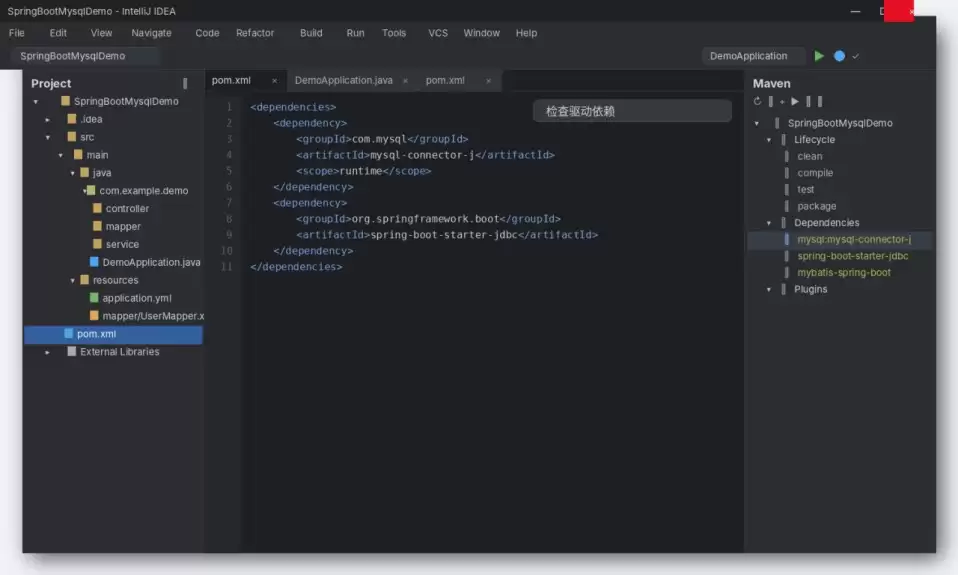Open the Run menu
958x575 pixels.
(355, 33)
